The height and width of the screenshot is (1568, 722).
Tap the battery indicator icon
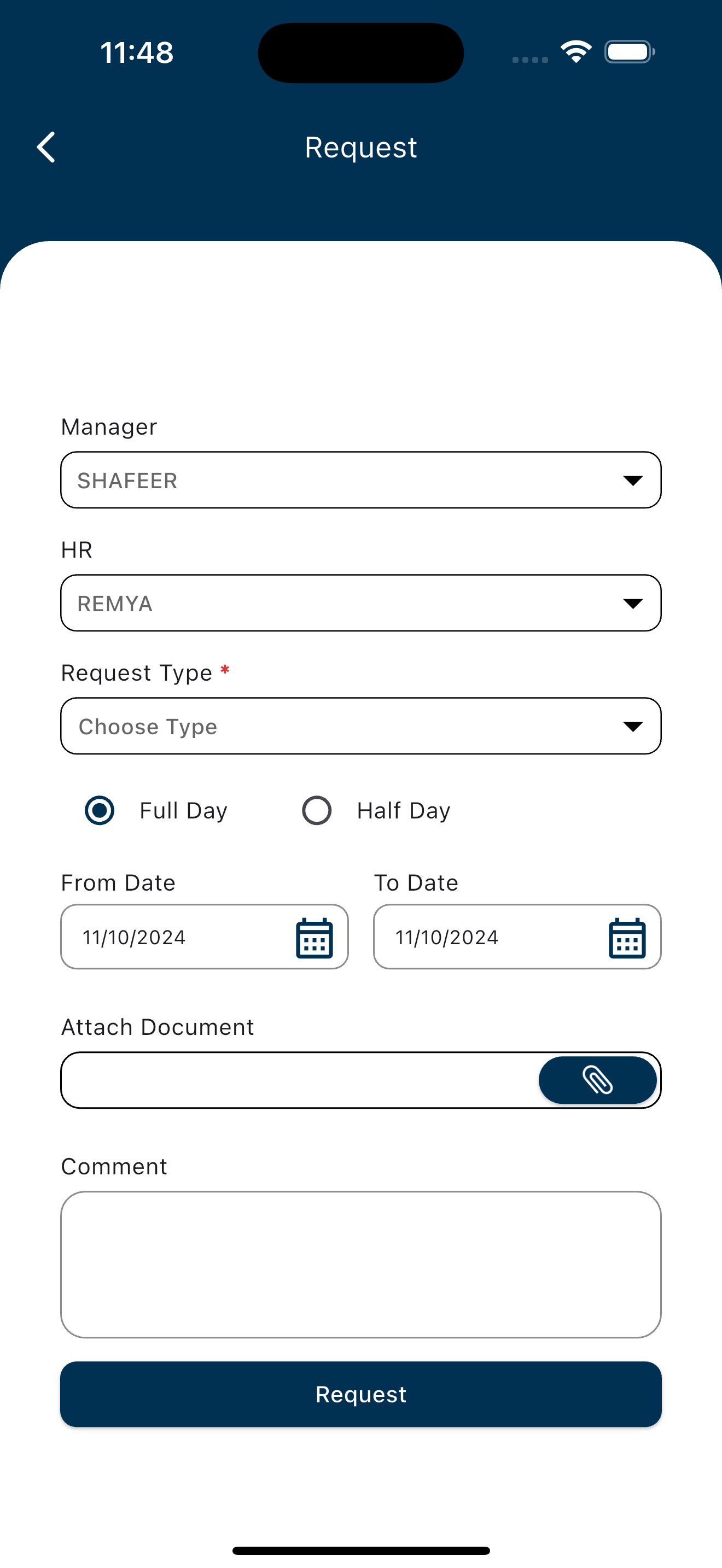point(630,51)
